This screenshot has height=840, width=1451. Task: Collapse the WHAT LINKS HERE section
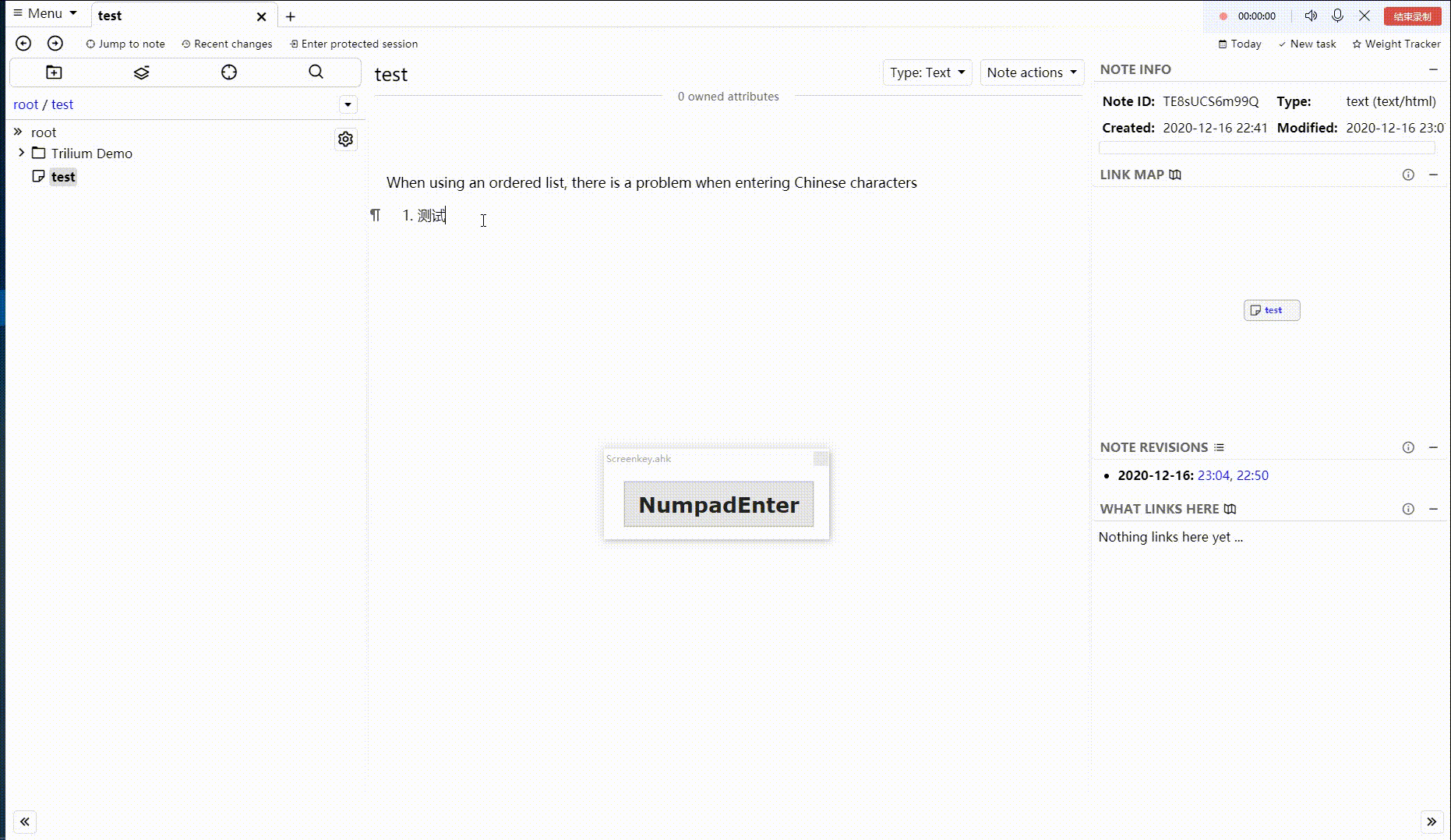1435,509
